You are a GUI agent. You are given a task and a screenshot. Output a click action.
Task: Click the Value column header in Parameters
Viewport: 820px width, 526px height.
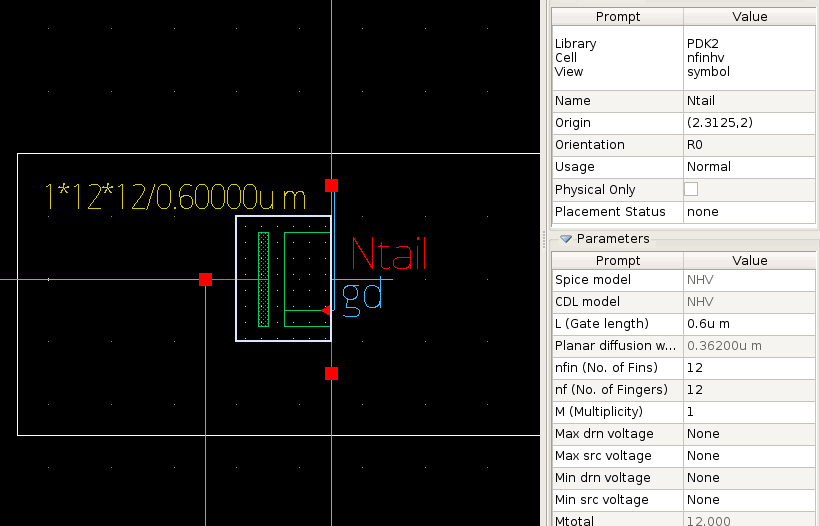pyautogui.click(x=749, y=261)
